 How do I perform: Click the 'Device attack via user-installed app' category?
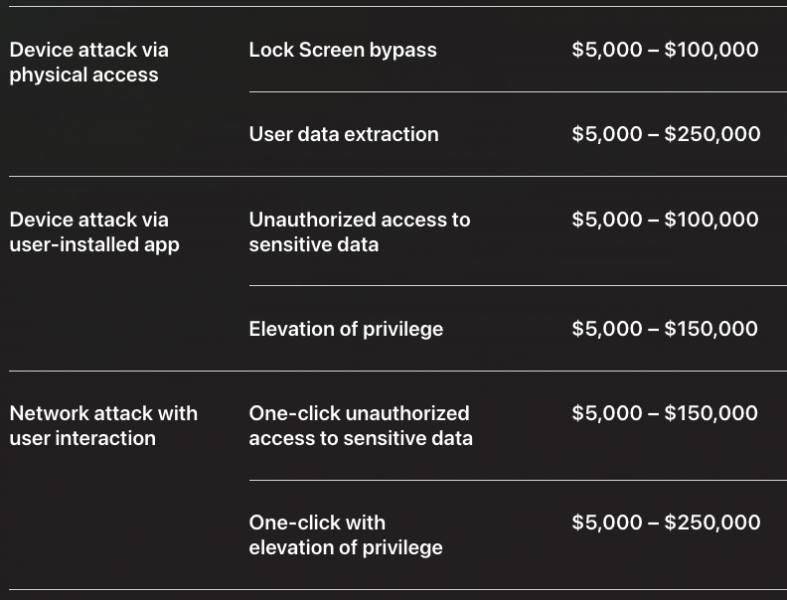pos(94,232)
